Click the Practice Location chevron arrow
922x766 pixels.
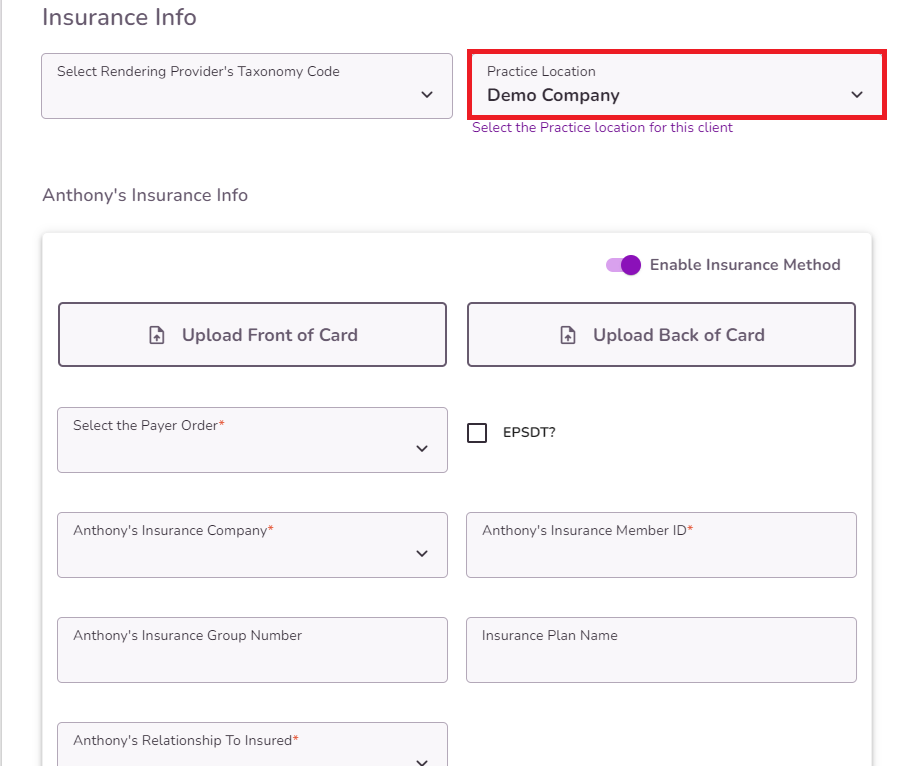click(857, 95)
